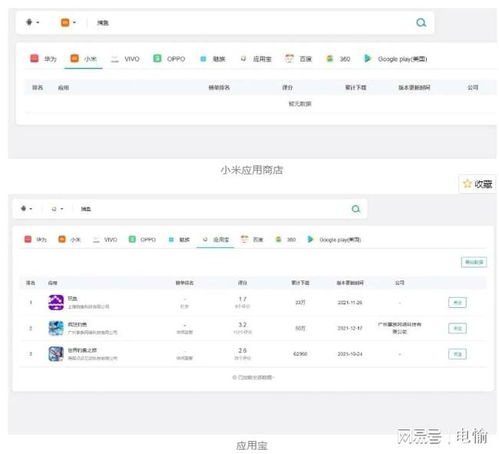499x454 pixels.
Task: Select the 应用宝 tab in the upper panel
Action: pyautogui.click(x=256, y=59)
